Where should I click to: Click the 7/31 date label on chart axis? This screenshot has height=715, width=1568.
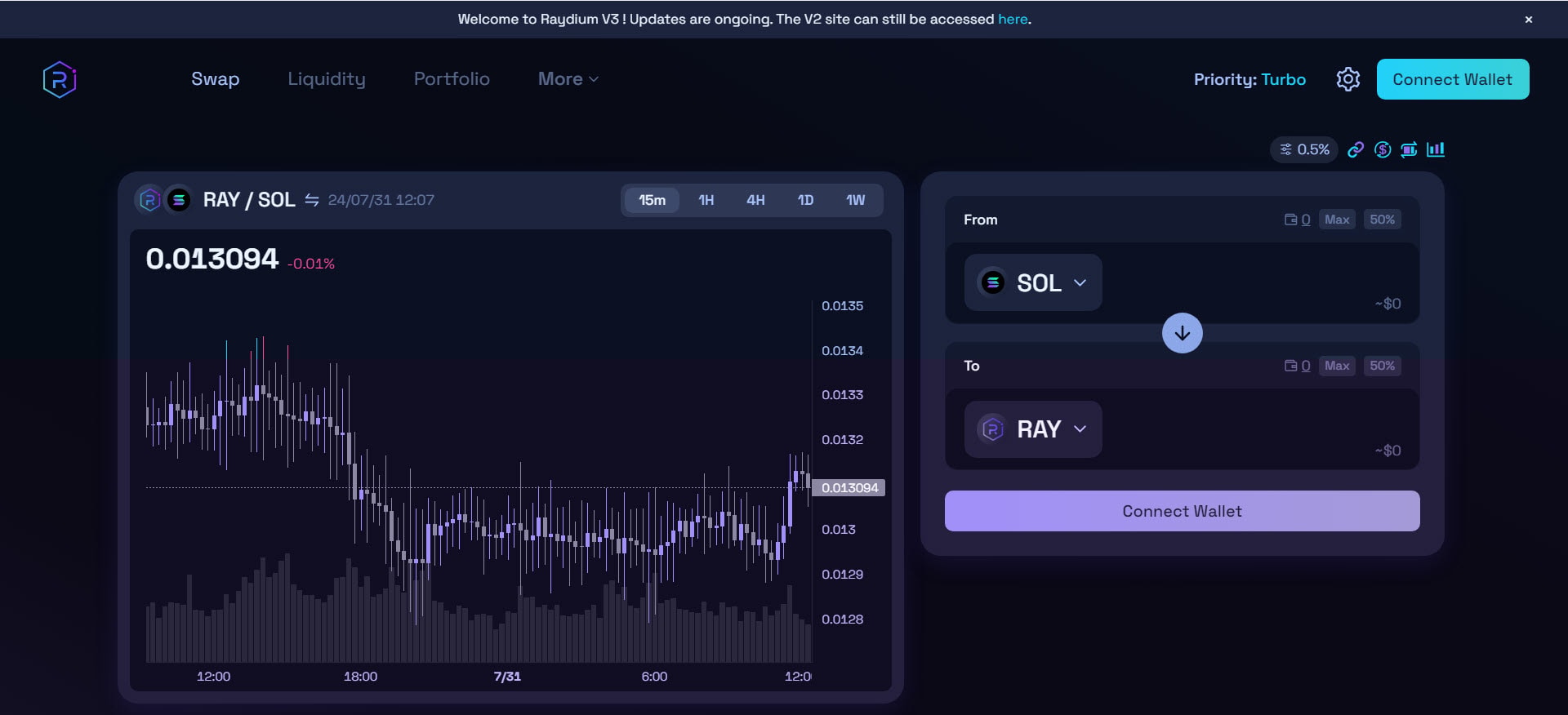pyautogui.click(x=507, y=677)
